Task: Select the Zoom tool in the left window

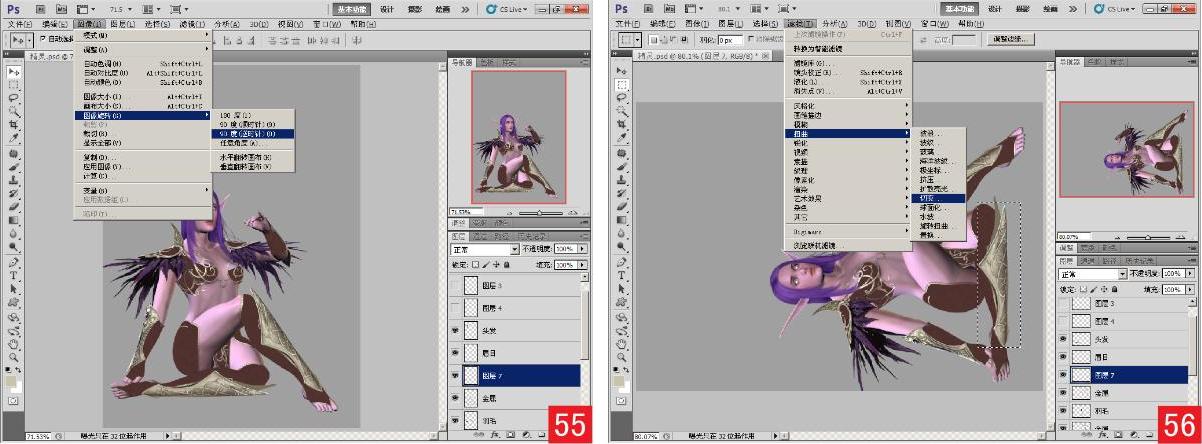Action: coord(14,356)
